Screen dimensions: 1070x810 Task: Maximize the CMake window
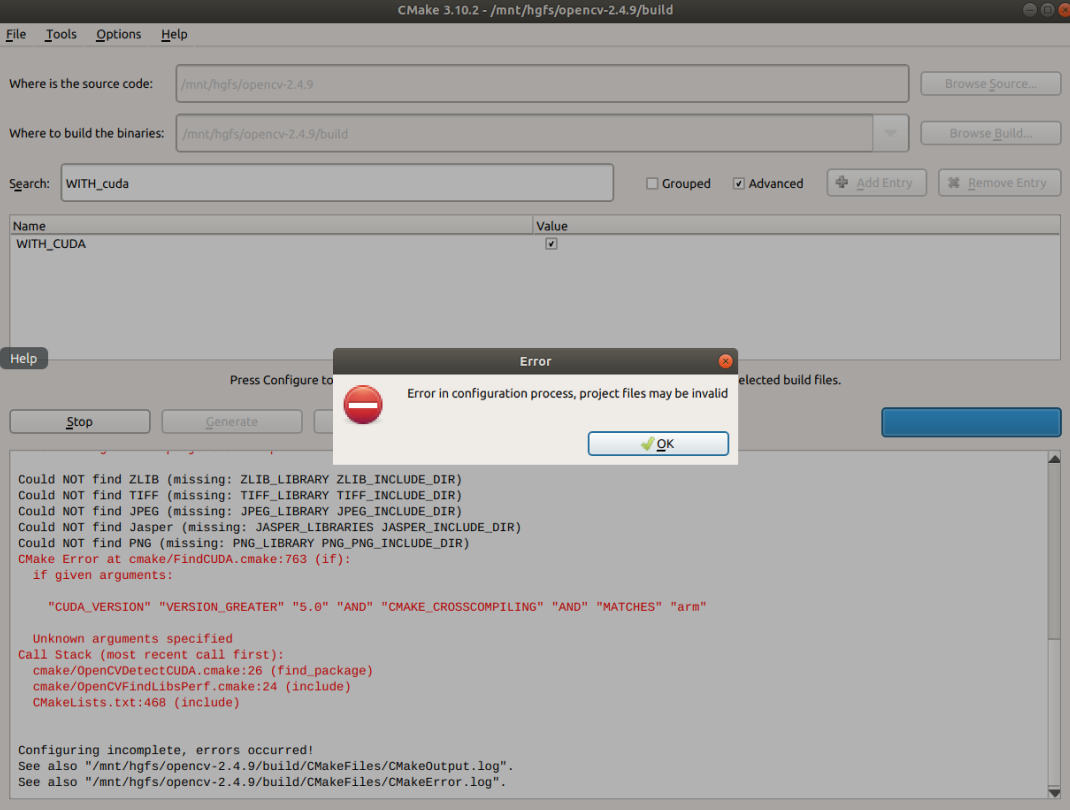(x=1047, y=10)
